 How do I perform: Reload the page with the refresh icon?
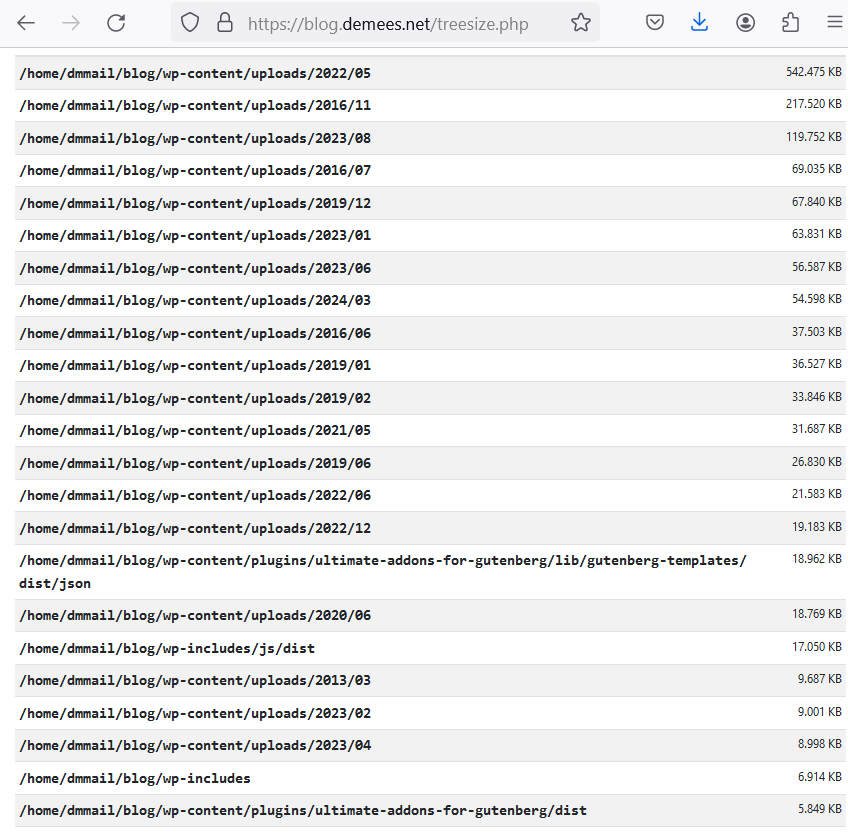[x=116, y=22]
